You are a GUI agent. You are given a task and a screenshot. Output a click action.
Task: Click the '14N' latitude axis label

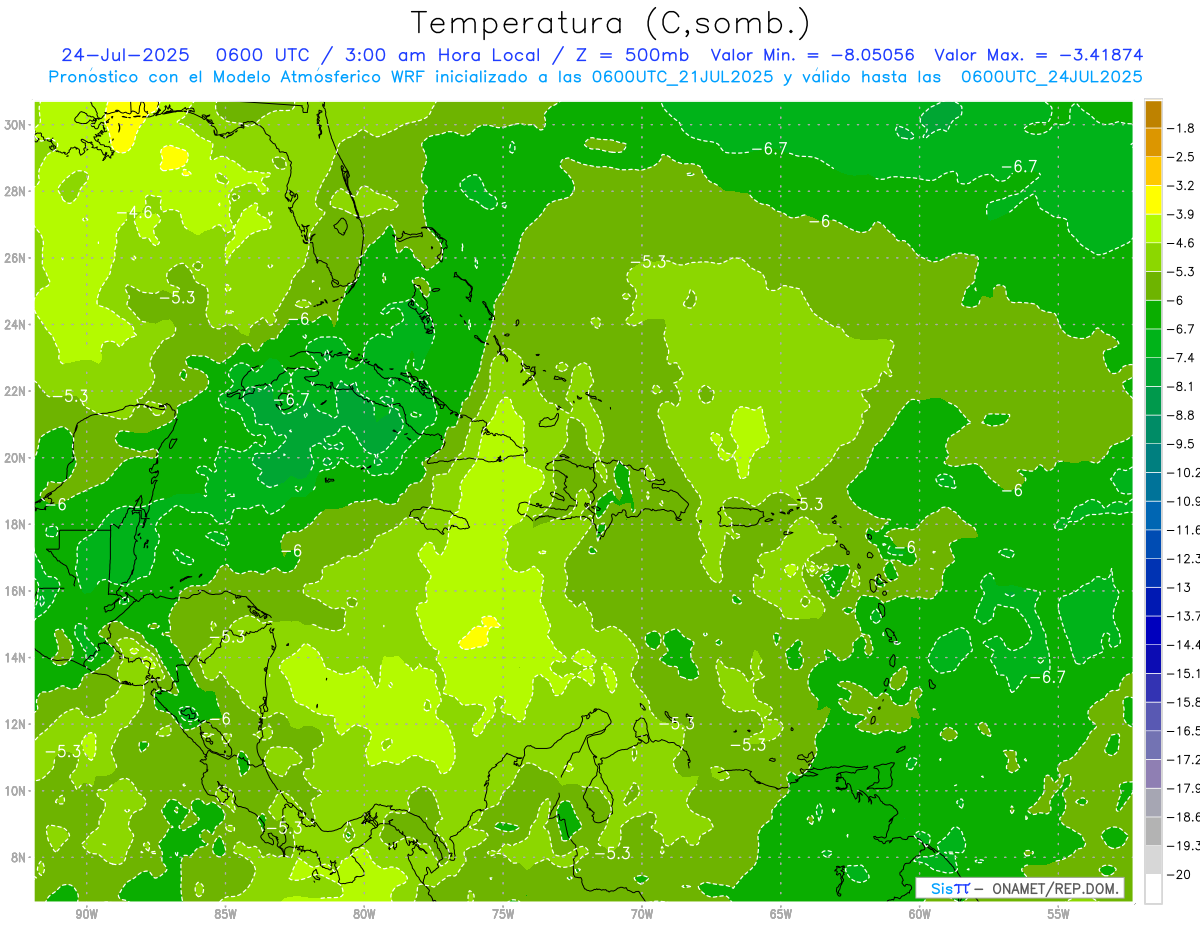tap(15, 657)
